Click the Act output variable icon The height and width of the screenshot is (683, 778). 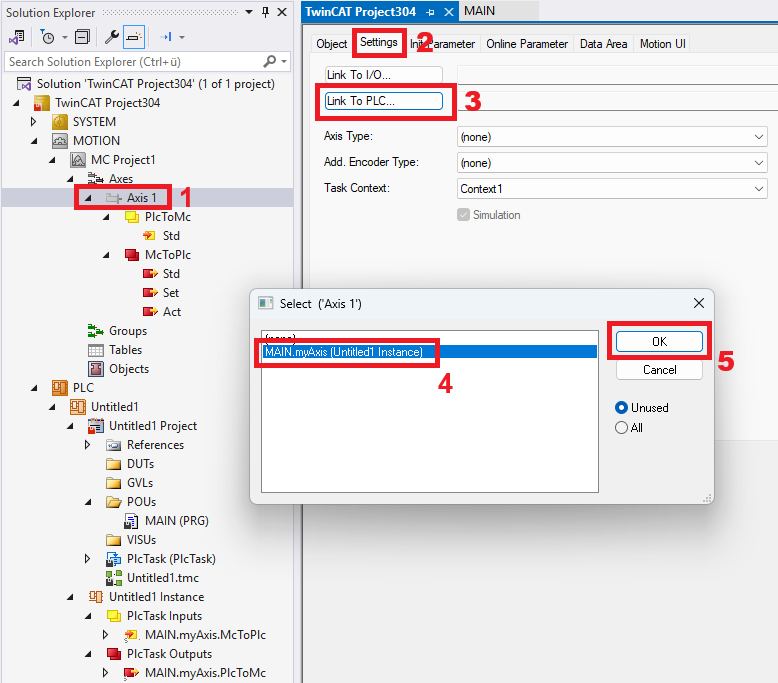[150, 312]
